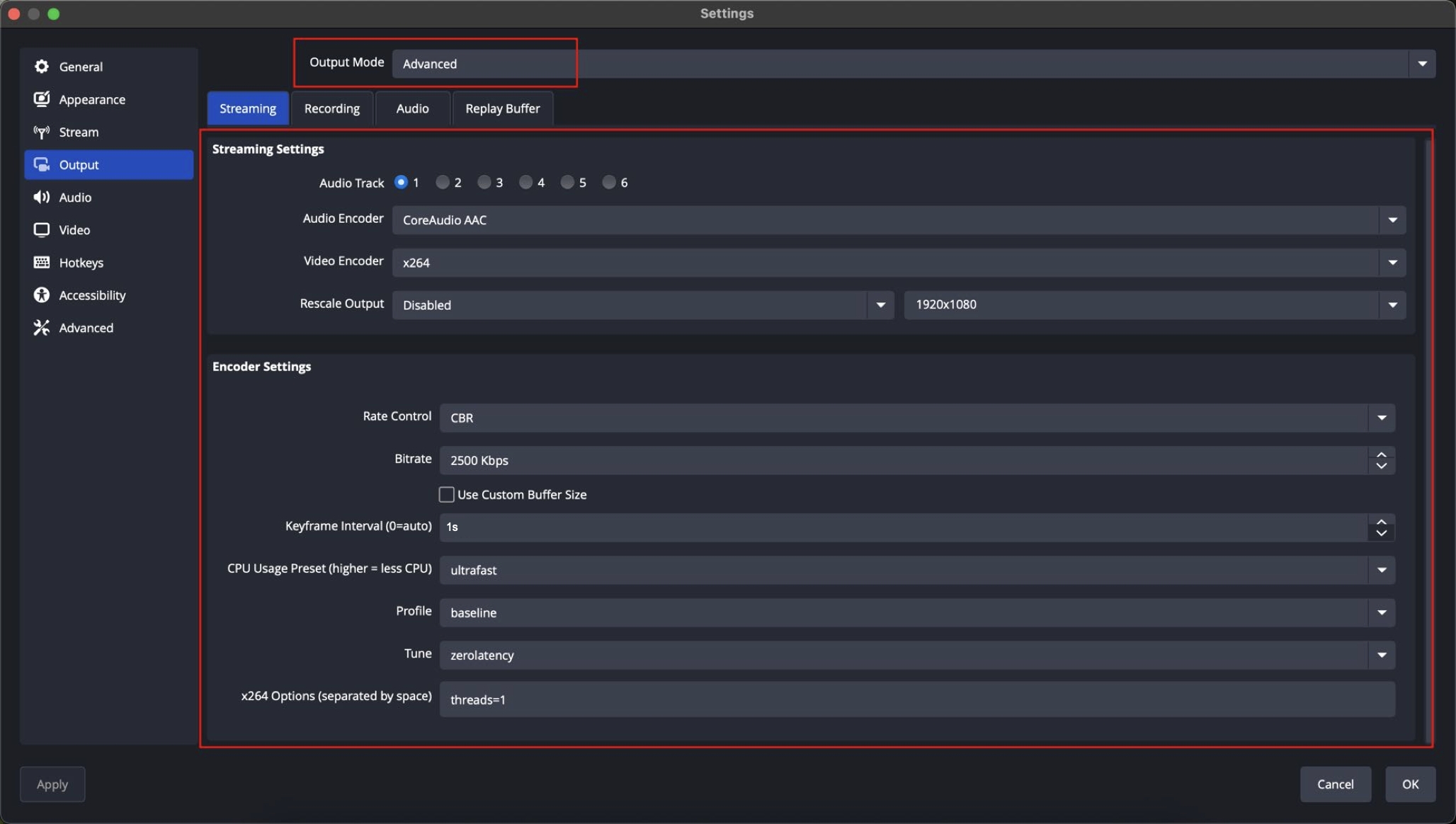This screenshot has height=824, width=1456.
Task: Open Video settings monitor icon
Action: coord(42,230)
